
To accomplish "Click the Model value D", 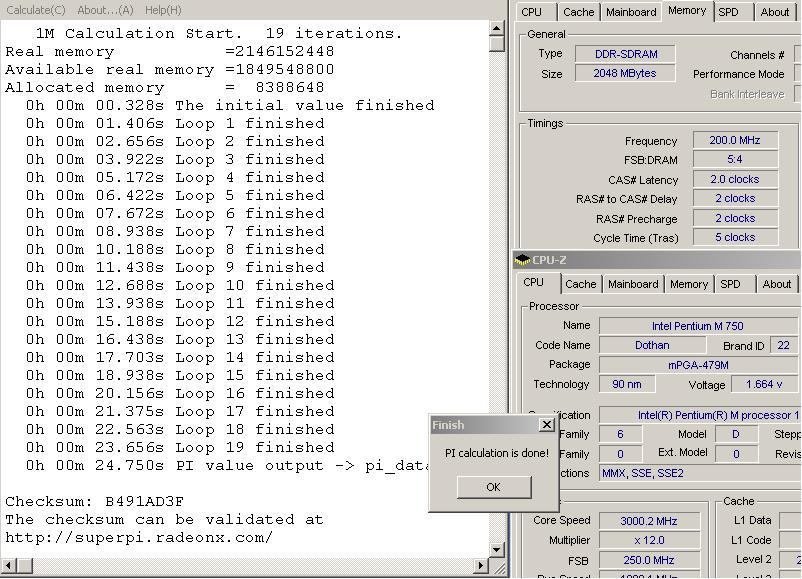I will pyautogui.click(x=736, y=434).
